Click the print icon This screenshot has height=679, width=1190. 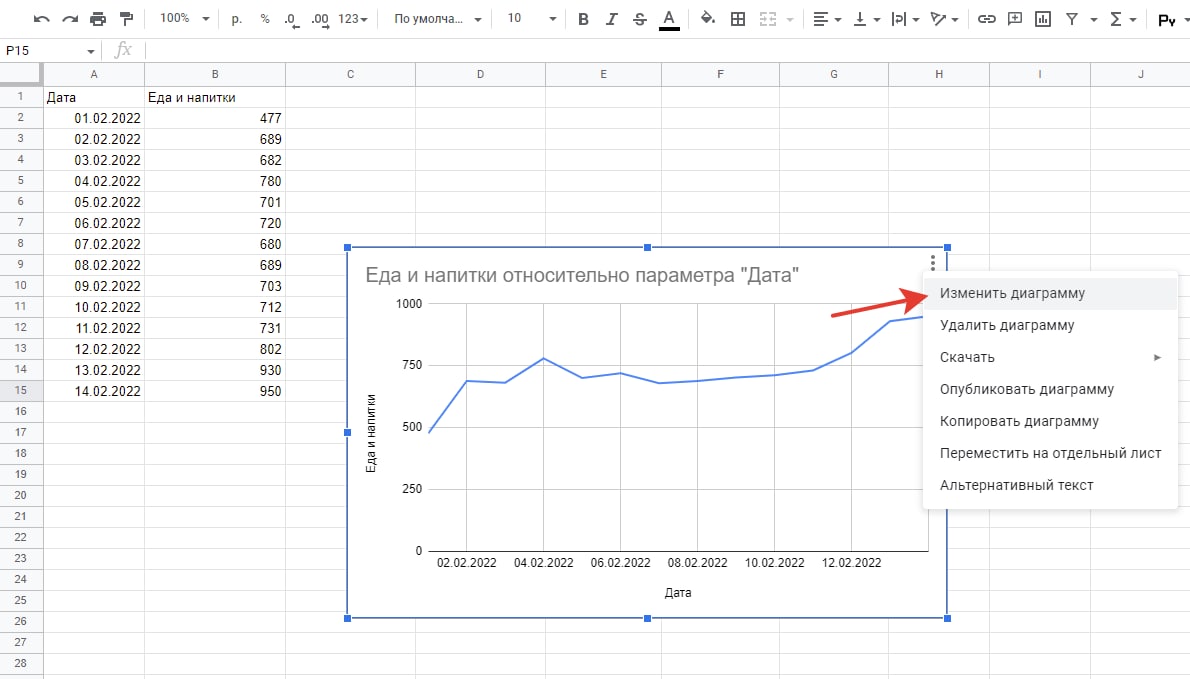coord(97,19)
